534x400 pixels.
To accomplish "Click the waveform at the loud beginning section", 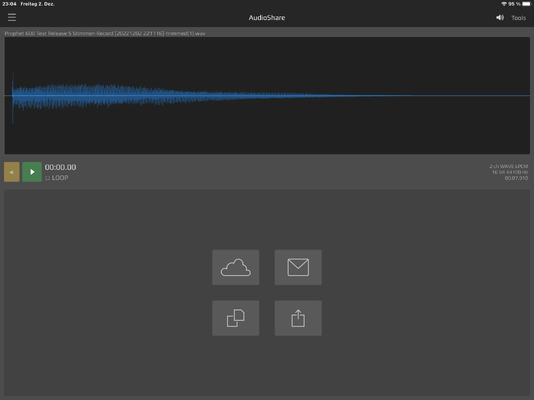I will pyautogui.click(x=68, y=96).
